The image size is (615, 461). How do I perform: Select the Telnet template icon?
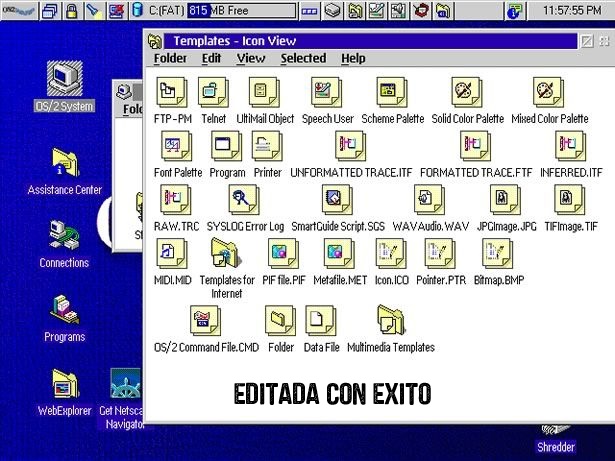pos(213,92)
